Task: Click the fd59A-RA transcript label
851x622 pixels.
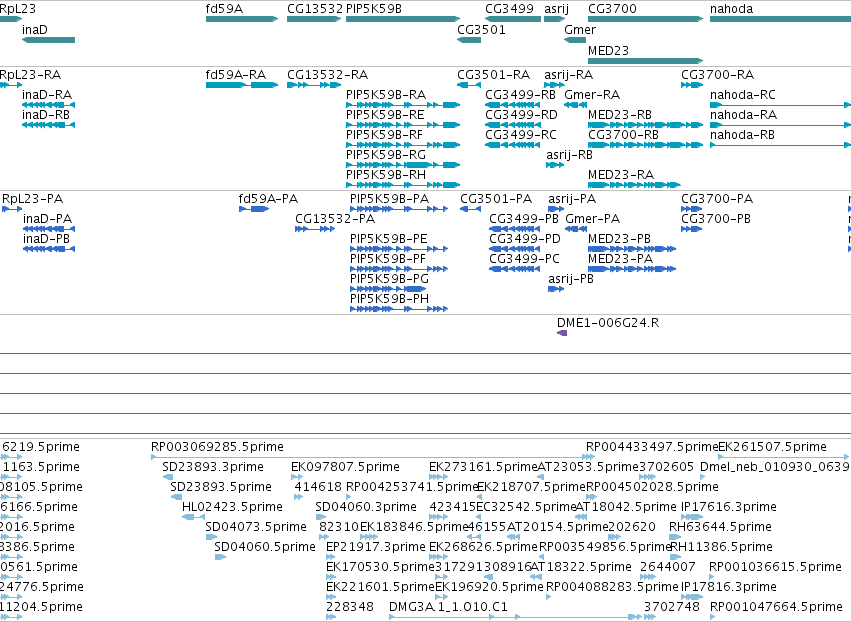Action: 236,74
